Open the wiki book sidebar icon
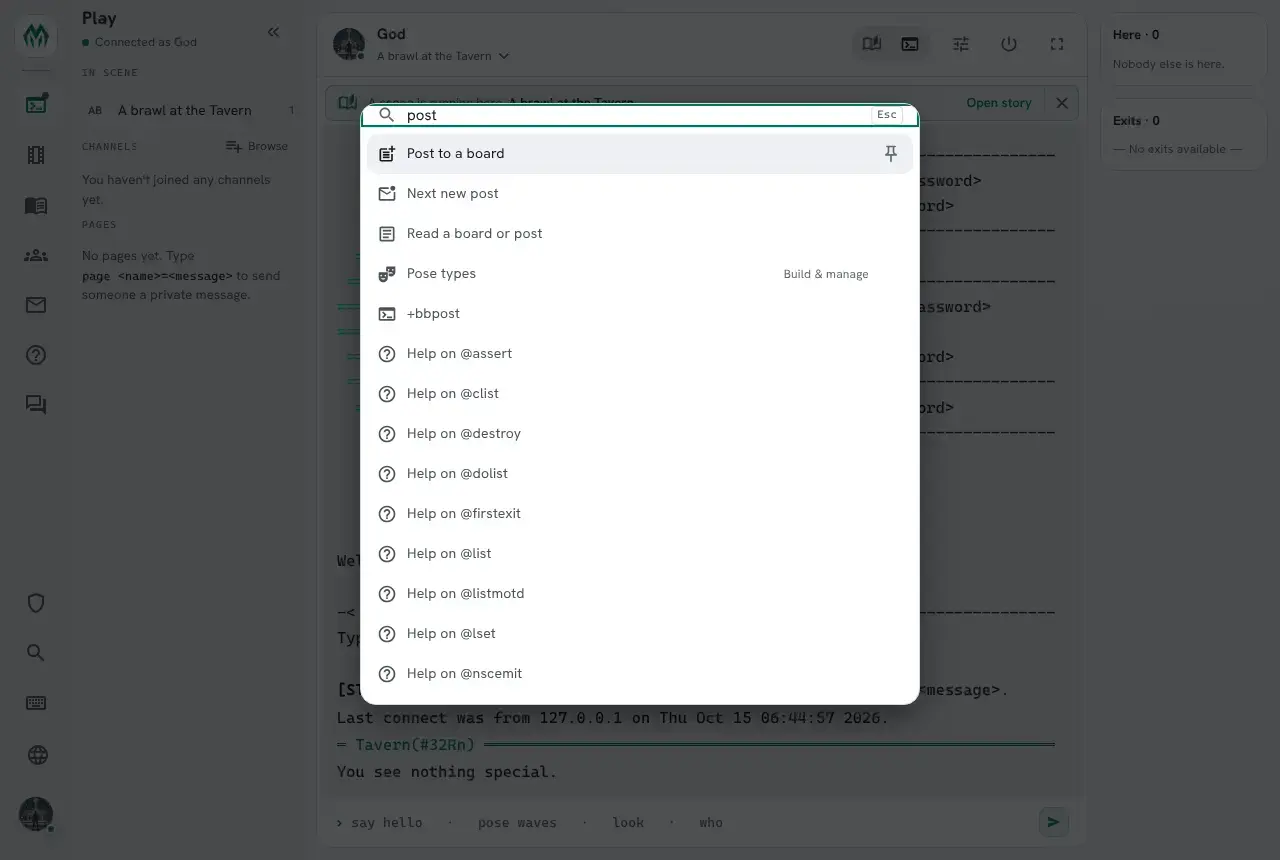This screenshot has width=1280, height=860. (36, 206)
